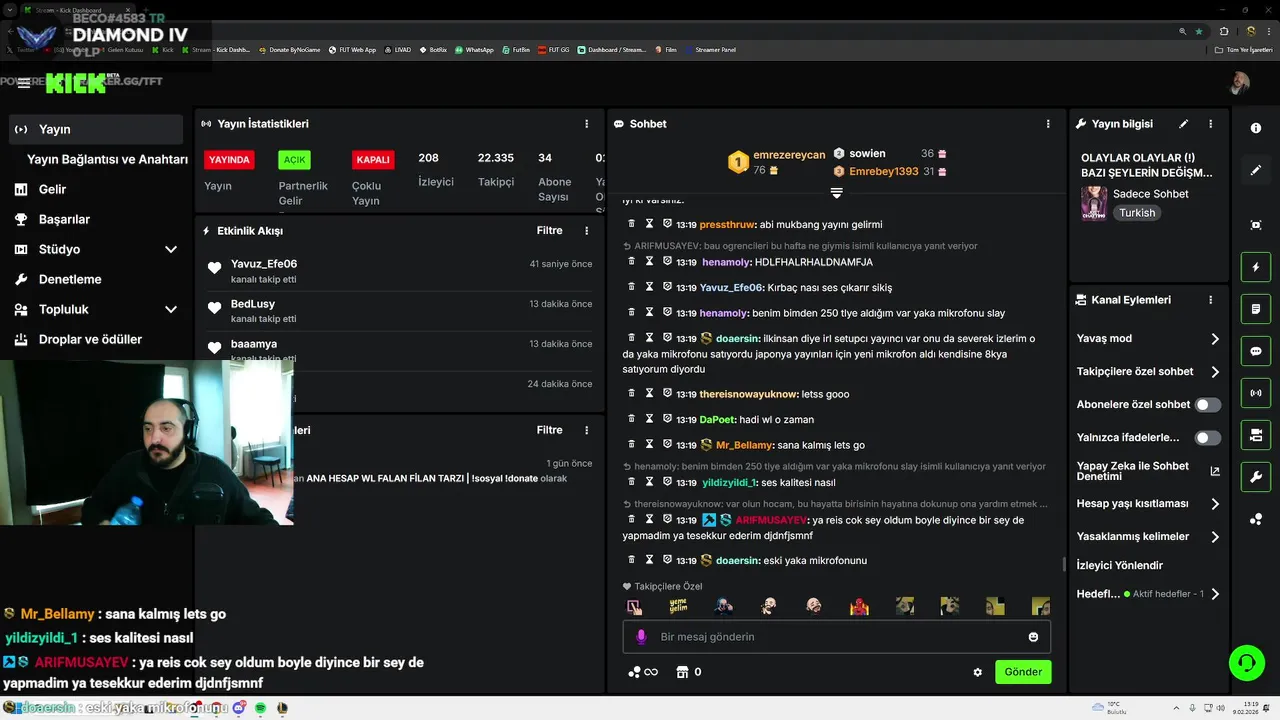
Task: Insert the yeme yelim follower emote
Action: pyautogui.click(x=678, y=606)
